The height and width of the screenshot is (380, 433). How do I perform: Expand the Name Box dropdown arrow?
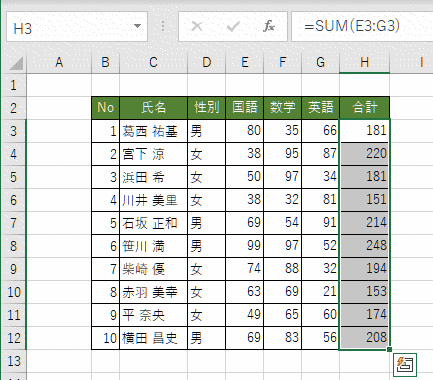point(137,26)
